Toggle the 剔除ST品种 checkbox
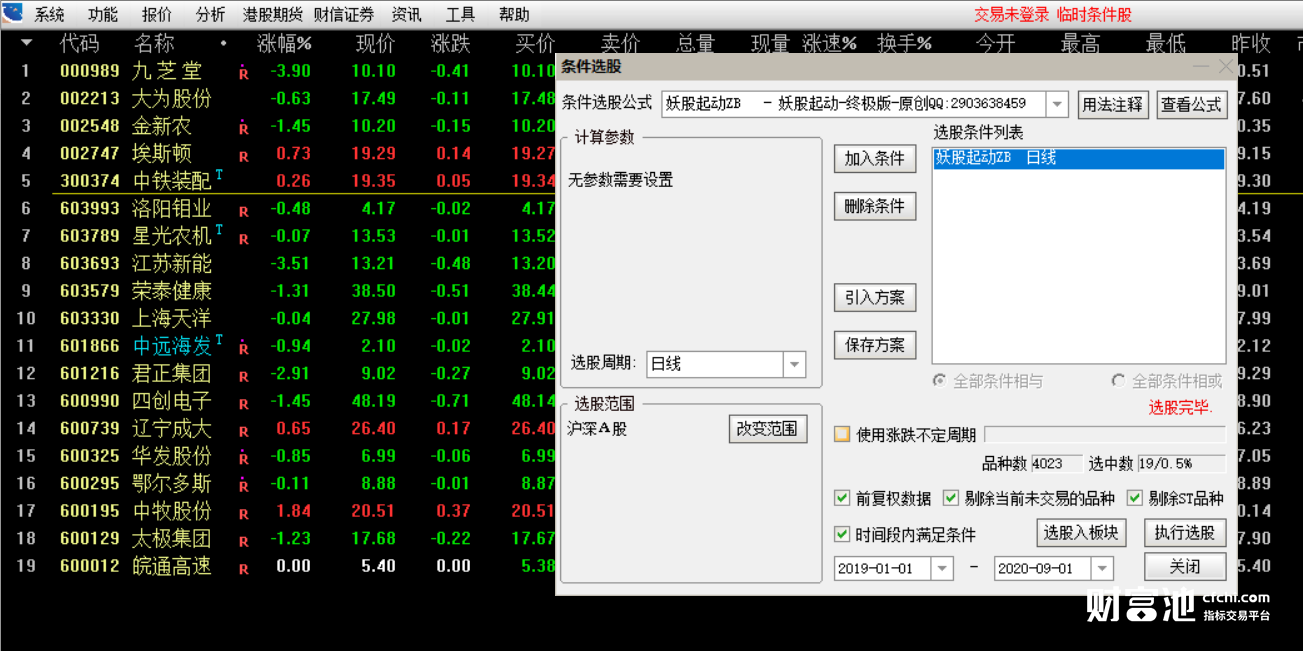This screenshot has width=1303, height=651. (x=1134, y=498)
